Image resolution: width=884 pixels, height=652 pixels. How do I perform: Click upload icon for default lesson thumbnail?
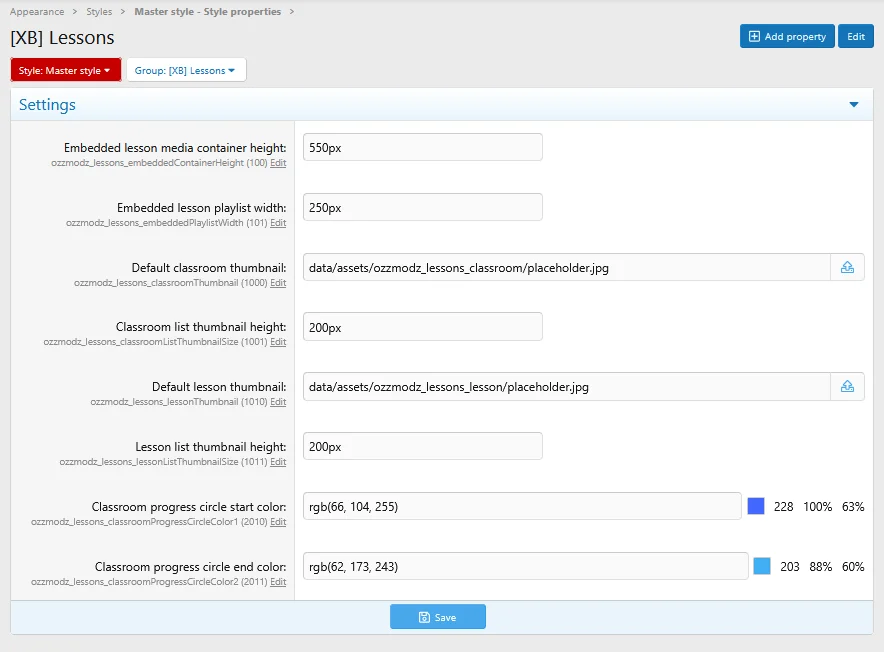click(847, 387)
